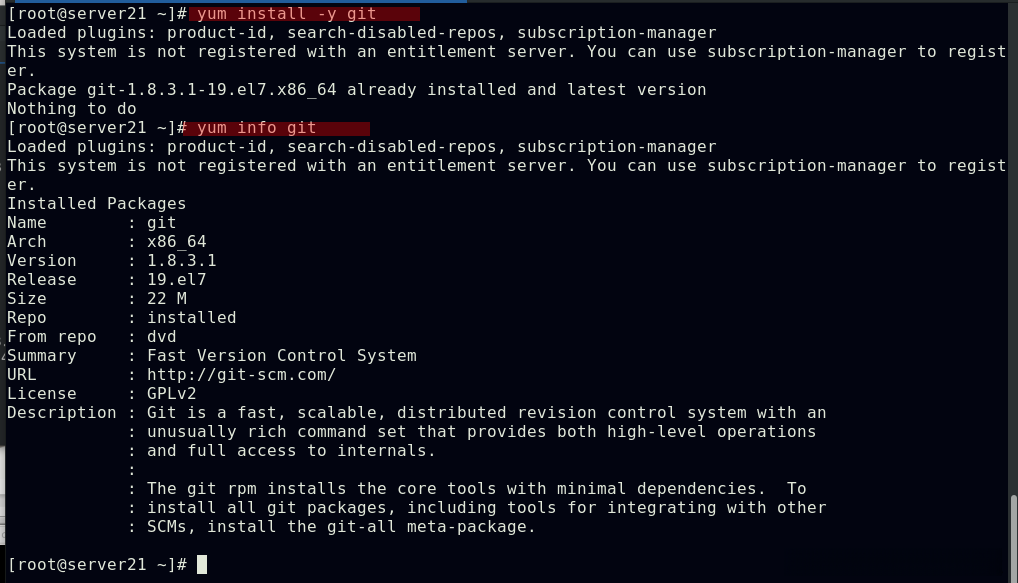Screen dimensions: 1018x583
Task: Click the "Name" field label
Action: point(27,223)
